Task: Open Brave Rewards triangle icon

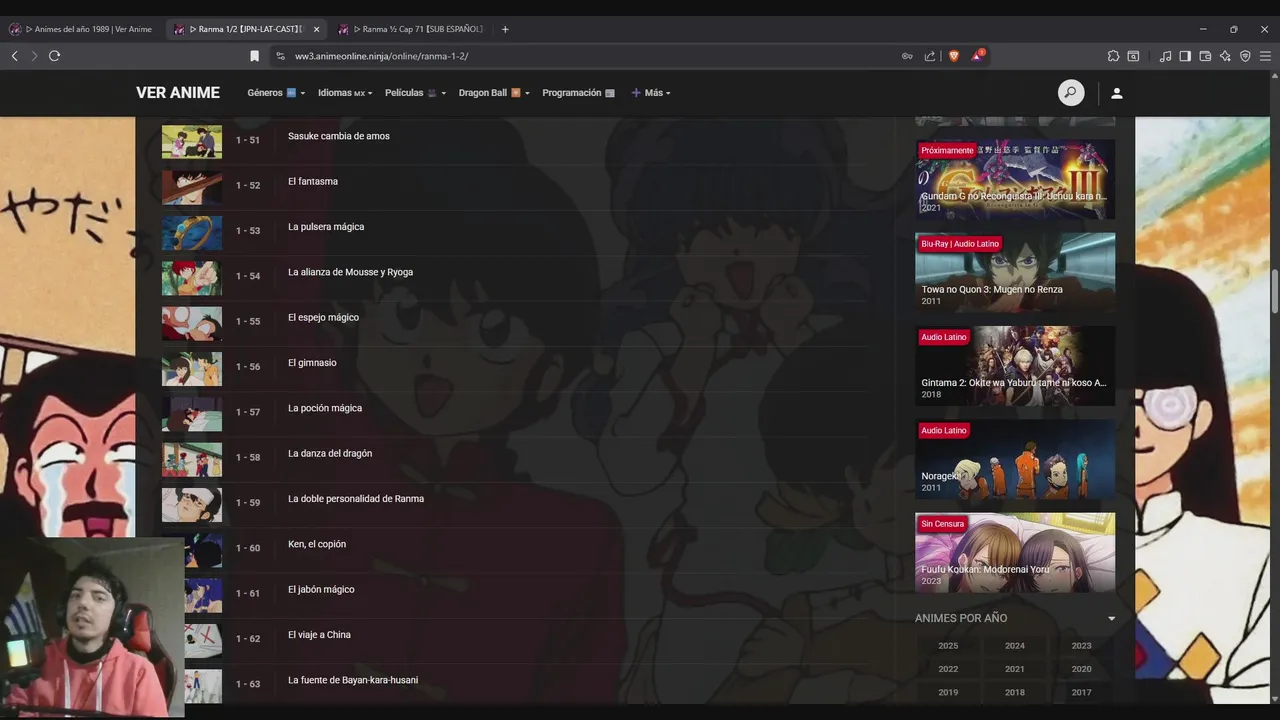Action: coord(977,56)
